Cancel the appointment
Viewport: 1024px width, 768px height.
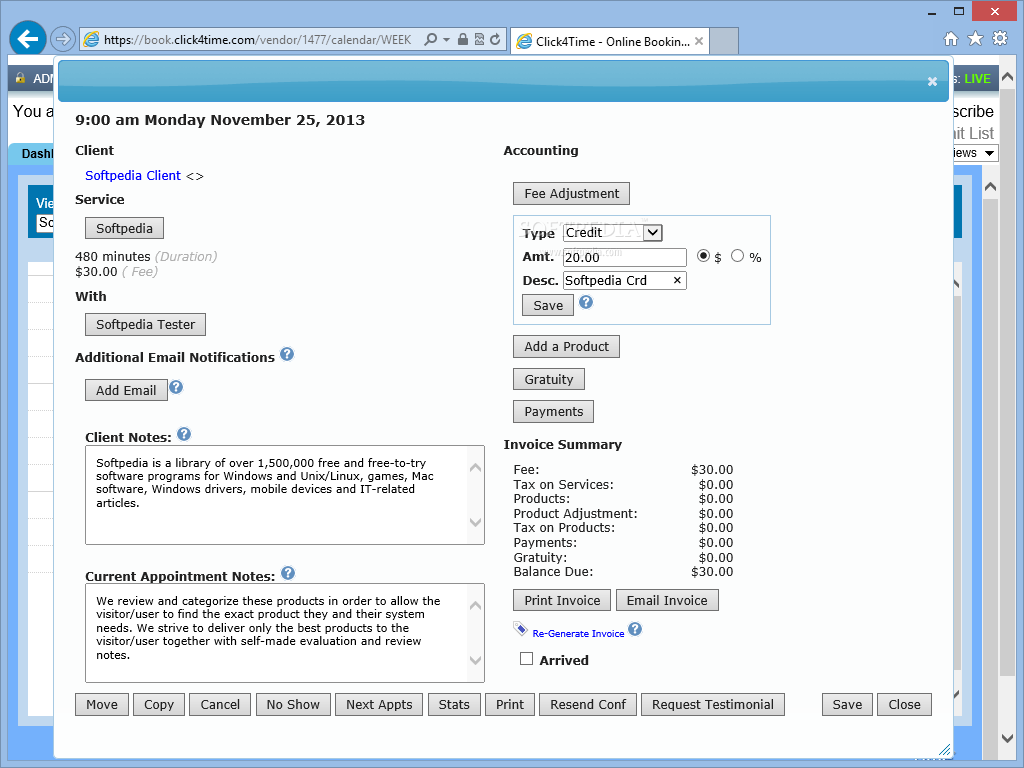pyautogui.click(x=220, y=705)
